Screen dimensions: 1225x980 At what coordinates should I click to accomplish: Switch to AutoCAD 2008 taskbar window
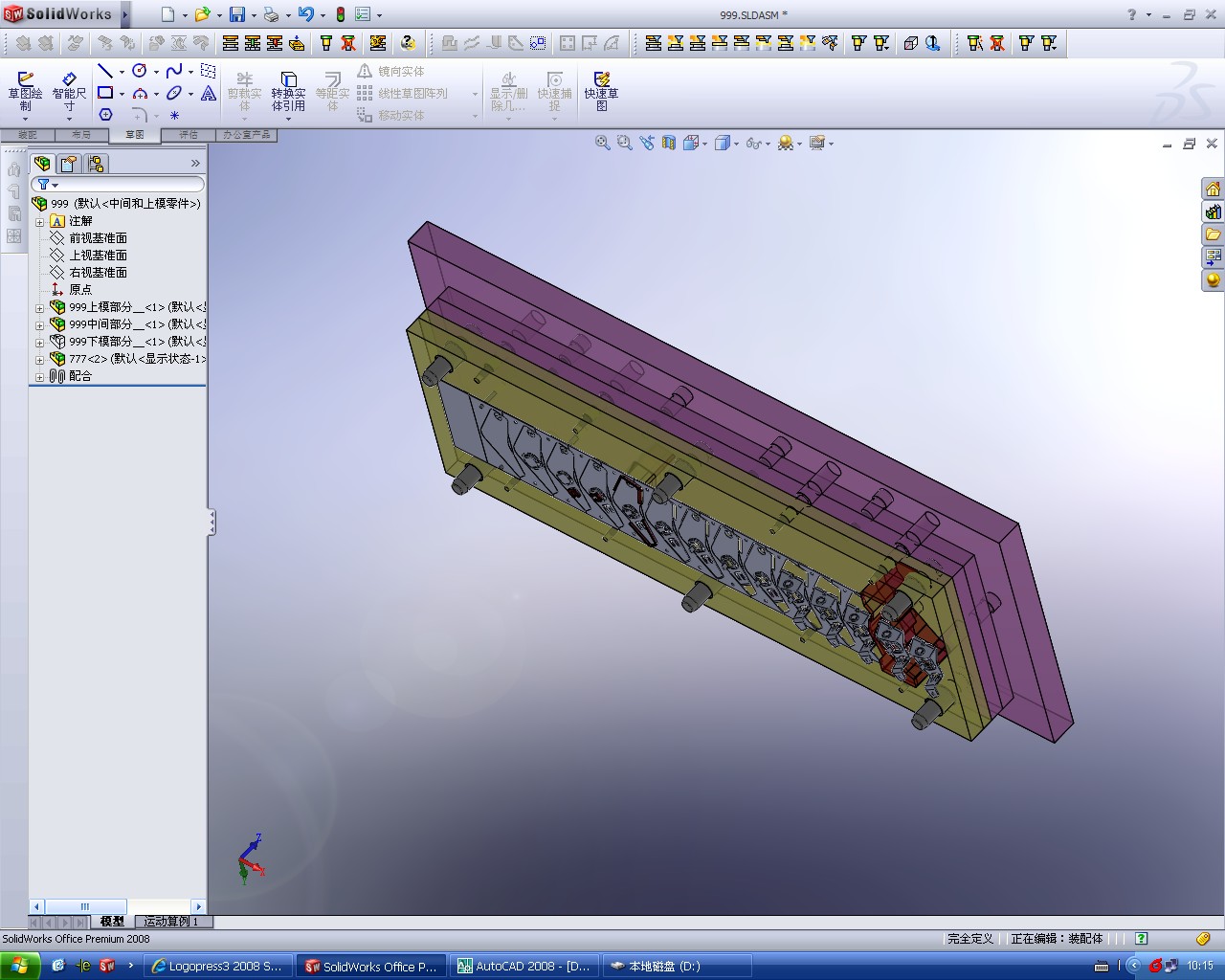[x=524, y=967]
